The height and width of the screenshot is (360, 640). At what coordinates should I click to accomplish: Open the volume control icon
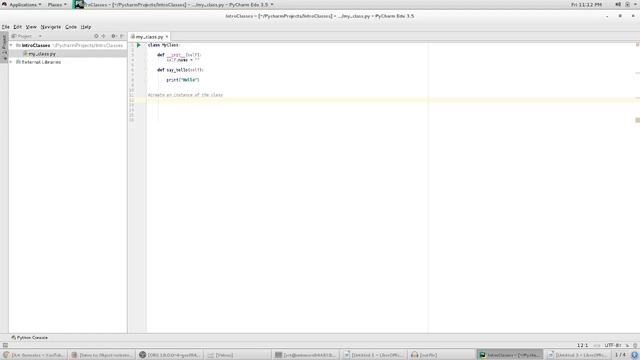tap(618, 4)
